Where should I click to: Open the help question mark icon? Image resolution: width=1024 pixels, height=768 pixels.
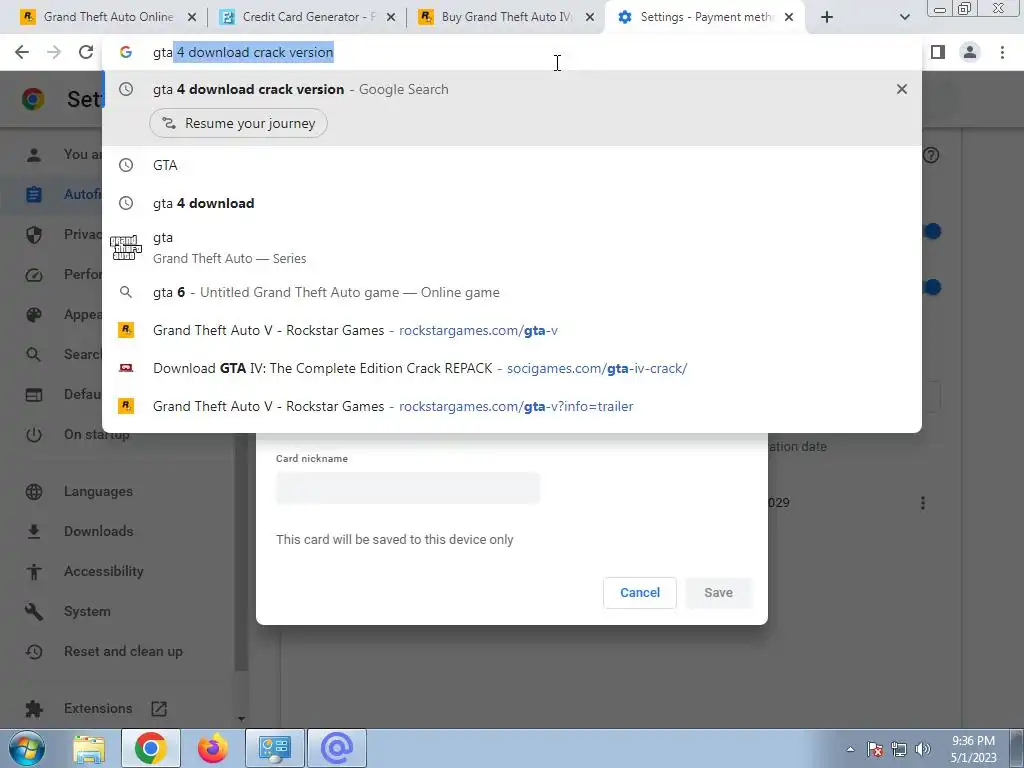931,155
